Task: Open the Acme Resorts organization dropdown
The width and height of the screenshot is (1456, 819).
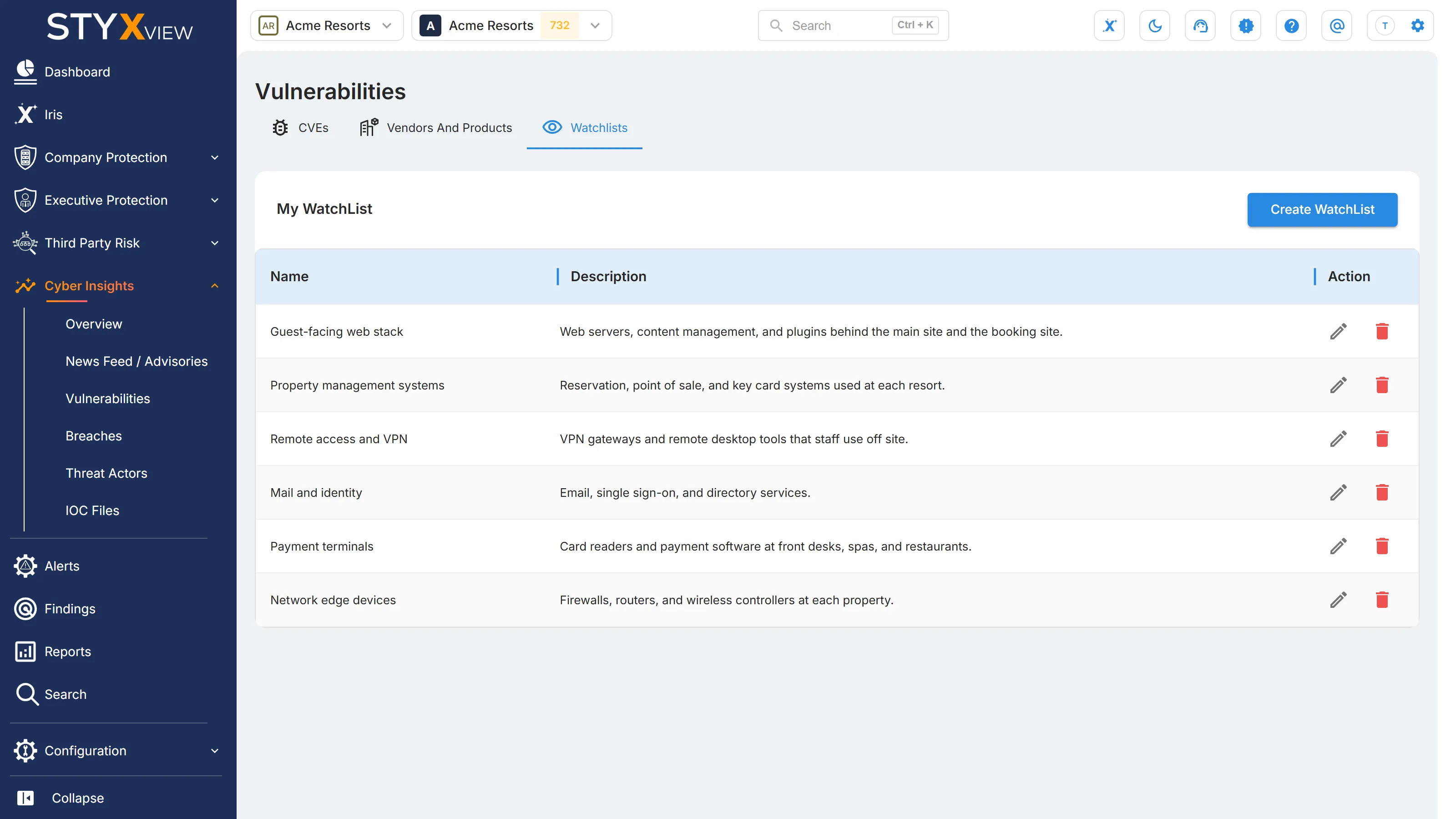Action: point(327,25)
